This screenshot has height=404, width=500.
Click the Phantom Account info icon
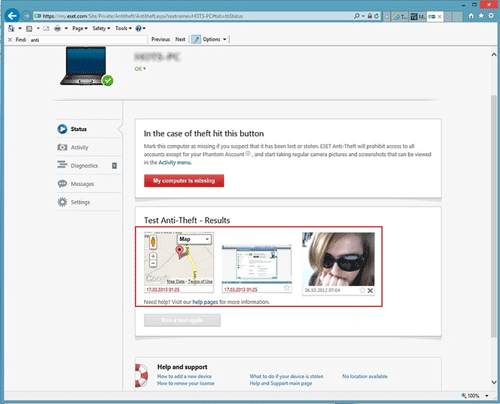(248, 154)
